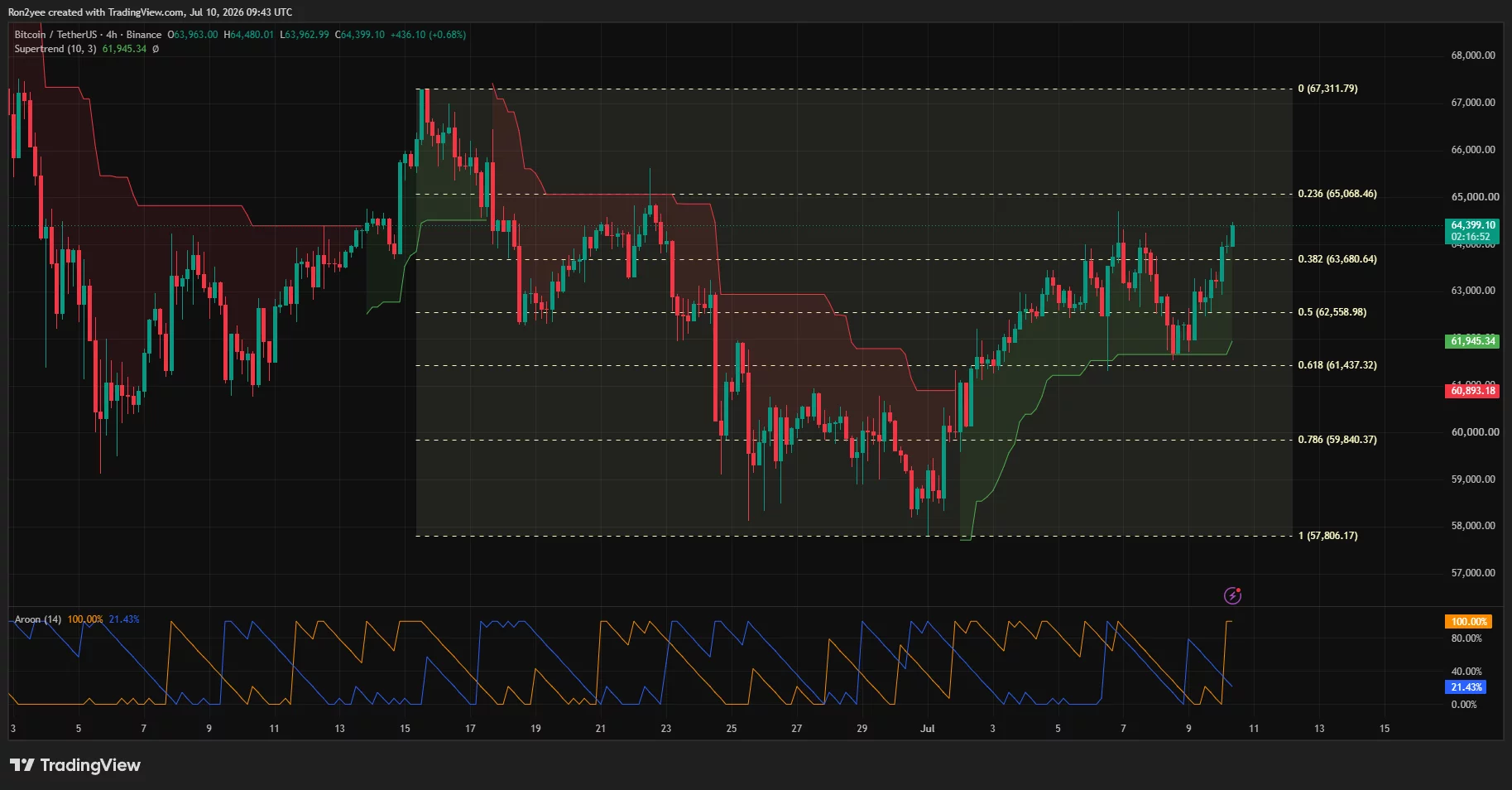Click the Open value O63,963.00
The width and height of the screenshot is (1512, 790).
click(x=193, y=35)
